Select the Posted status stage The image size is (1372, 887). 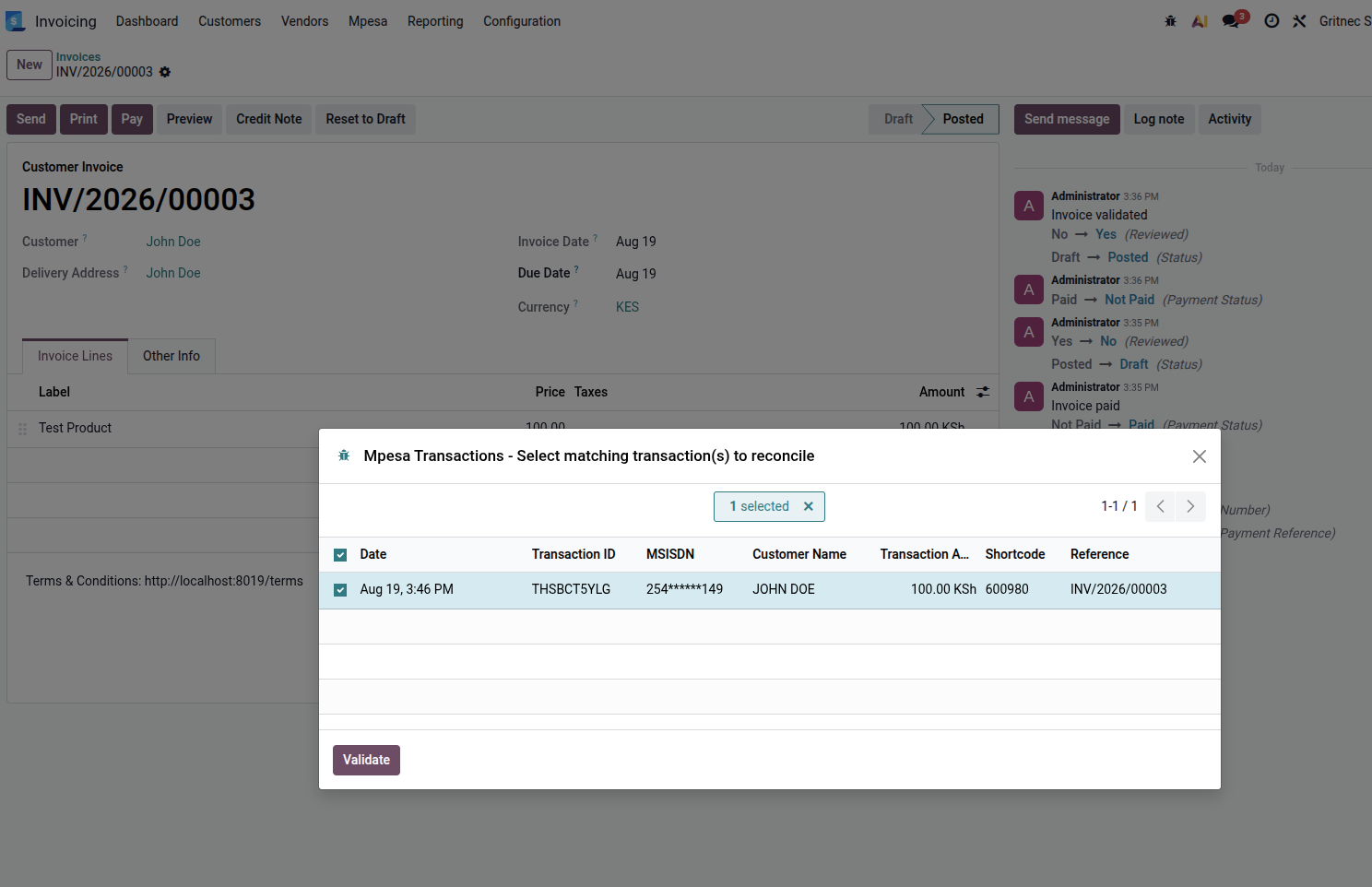point(964,119)
